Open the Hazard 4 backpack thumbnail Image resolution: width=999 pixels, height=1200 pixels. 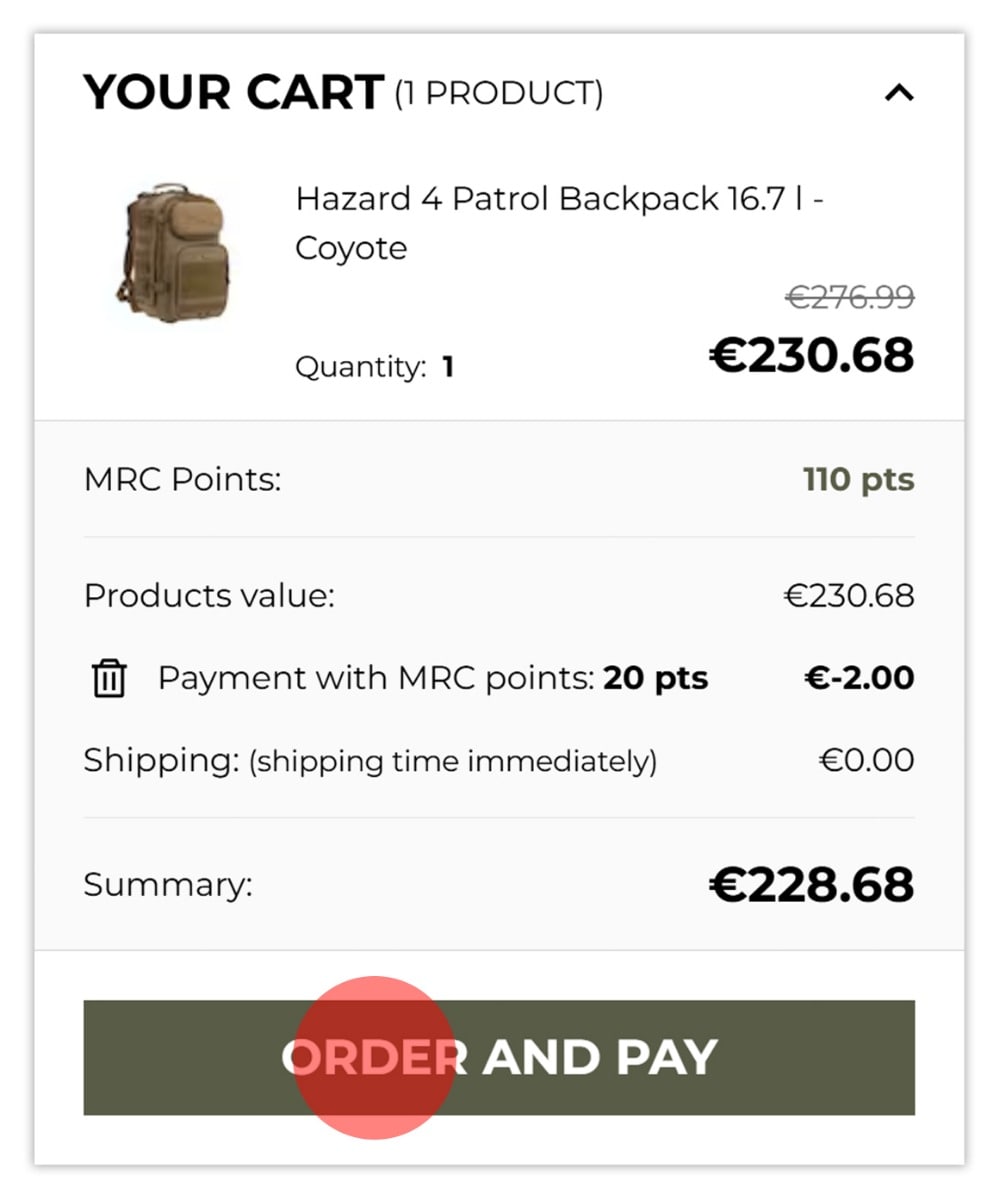tap(172, 251)
